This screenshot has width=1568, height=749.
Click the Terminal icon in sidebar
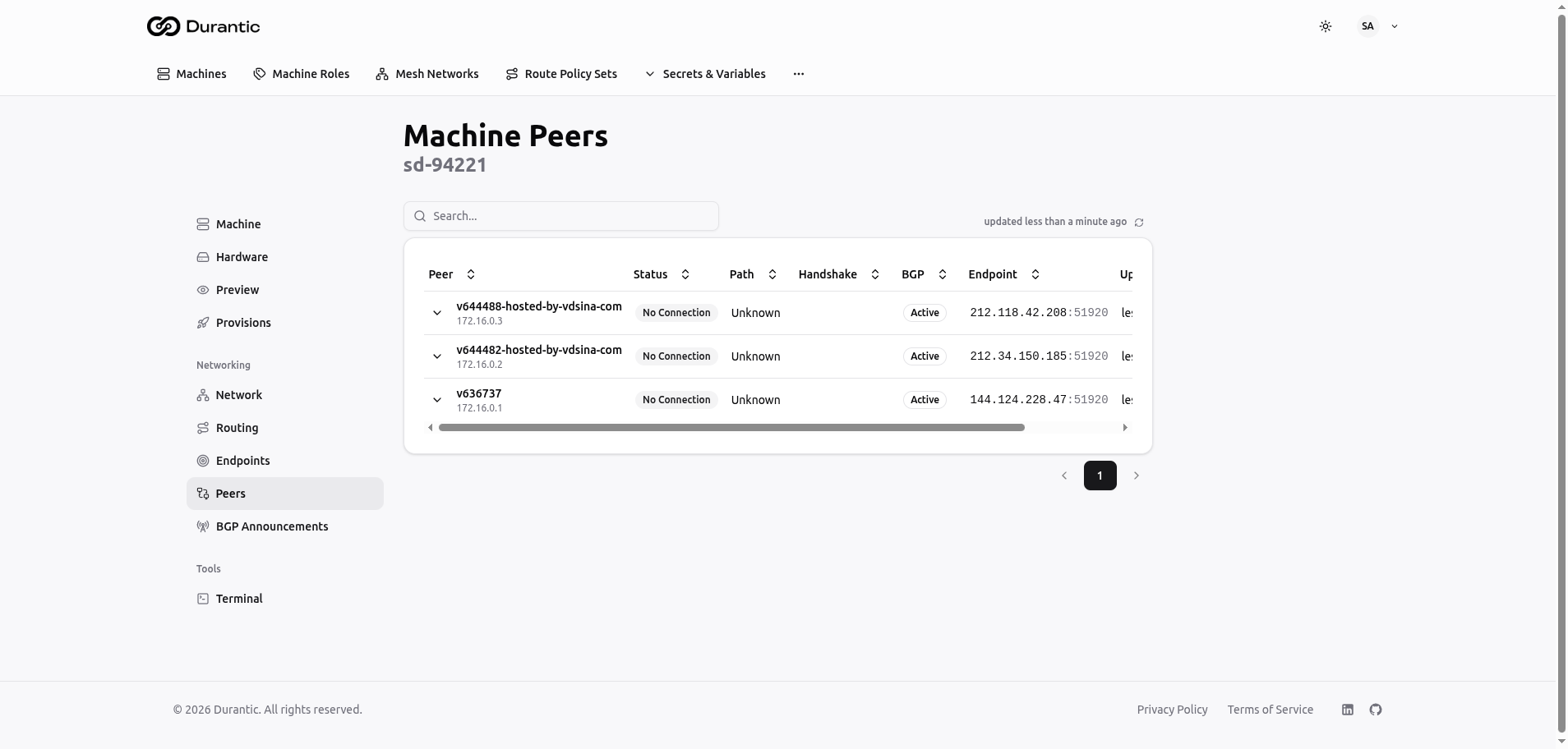pyautogui.click(x=203, y=599)
